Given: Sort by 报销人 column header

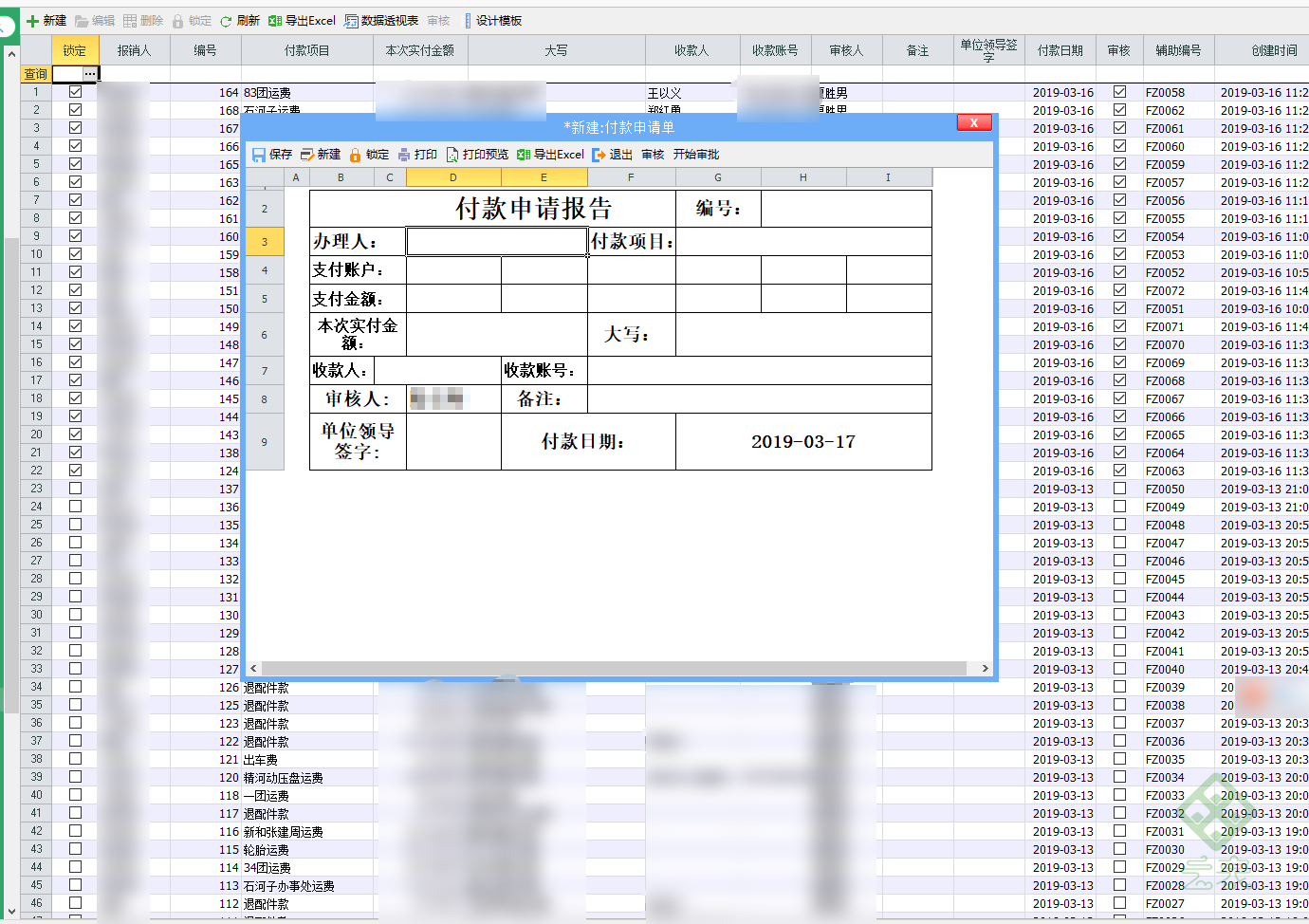Looking at the screenshot, I should tap(134, 50).
